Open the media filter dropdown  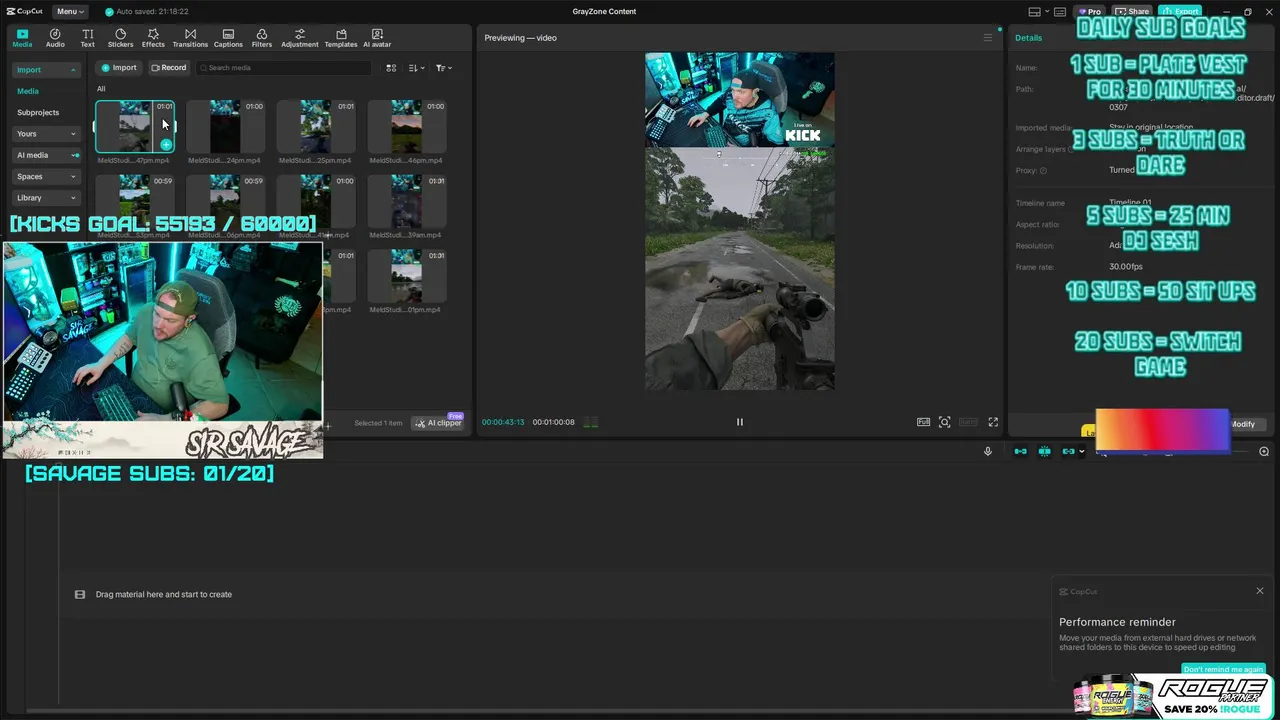click(444, 68)
